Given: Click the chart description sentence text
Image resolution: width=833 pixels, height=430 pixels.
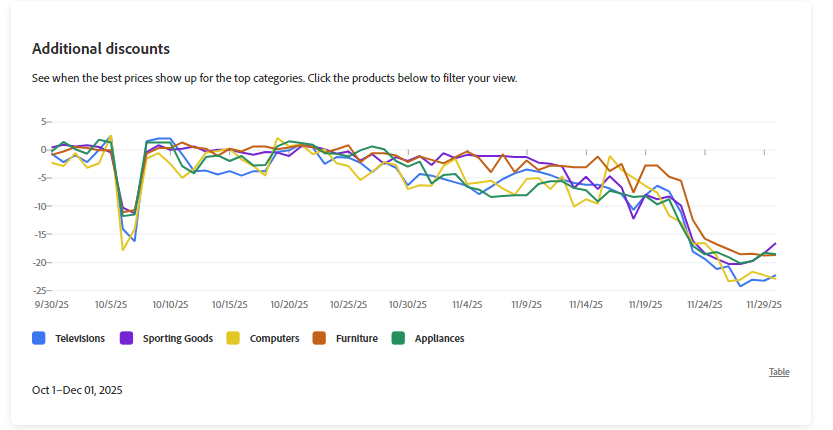Looking at the screenshot, I should coord(274,78).
